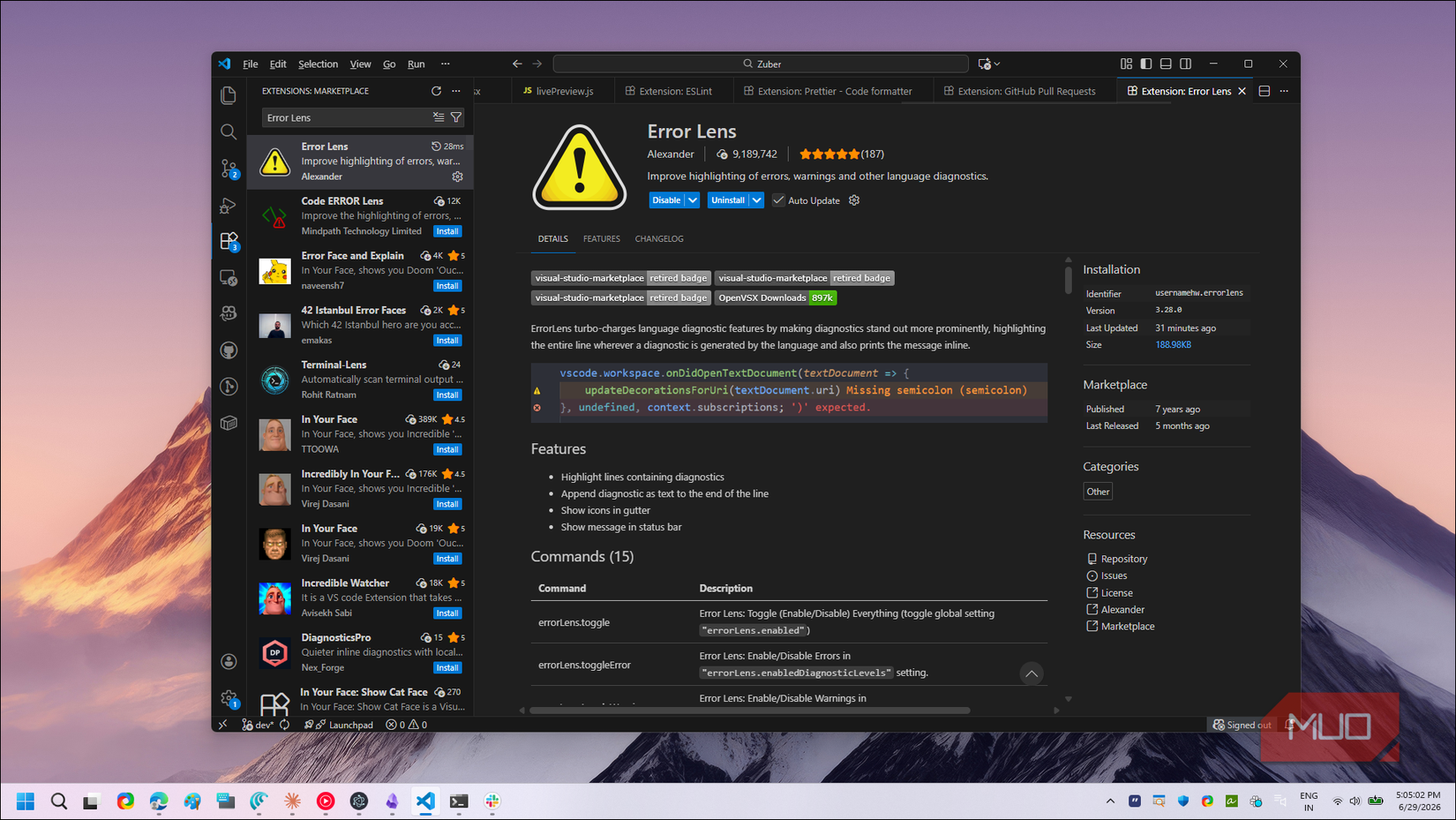The width and height of the screenshot is (1456, 820).
Task: Open publisher Alexander link under title
Action: [671, 154]
